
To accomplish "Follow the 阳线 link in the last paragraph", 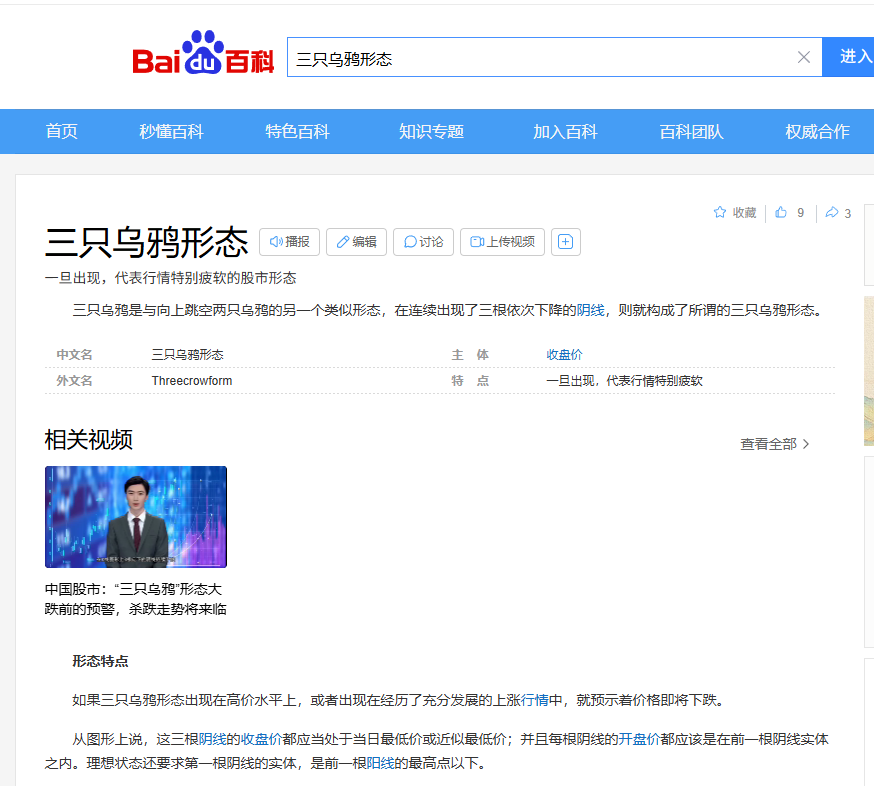I will (x=380, y=763).
